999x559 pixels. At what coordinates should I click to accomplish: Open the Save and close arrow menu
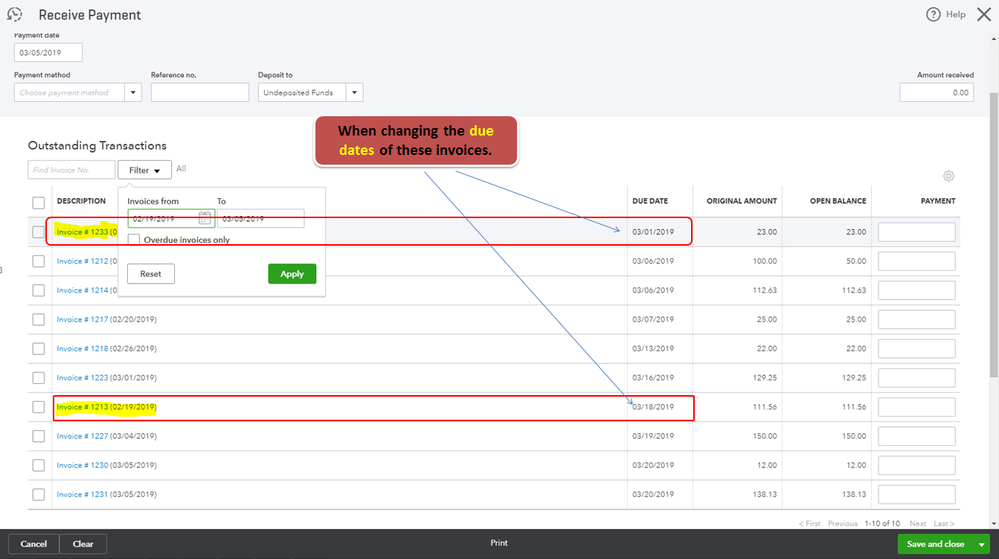(982, 544)
